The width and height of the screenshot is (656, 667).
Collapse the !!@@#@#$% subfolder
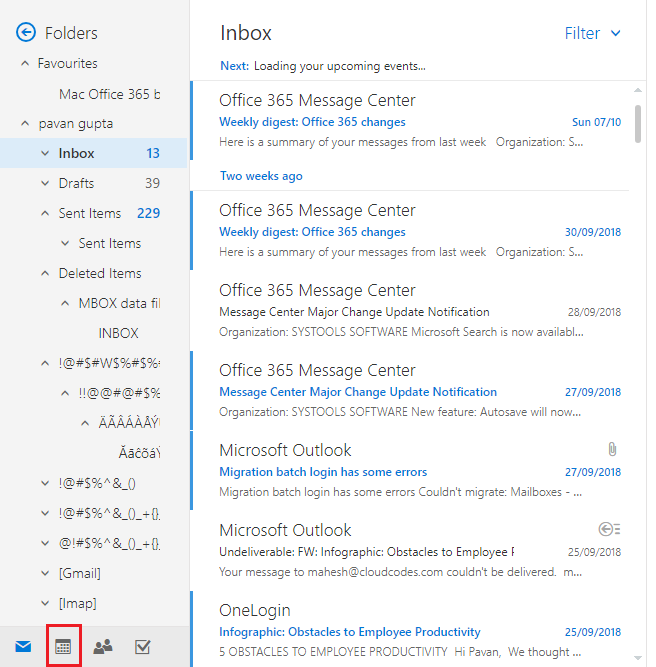65,393
